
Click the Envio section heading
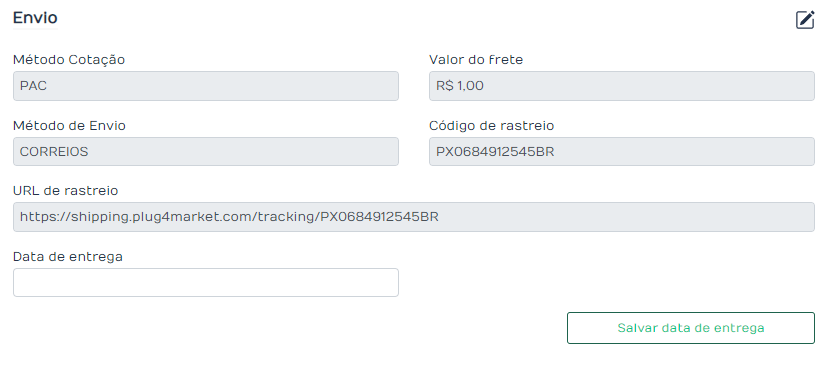click(35, 17)
